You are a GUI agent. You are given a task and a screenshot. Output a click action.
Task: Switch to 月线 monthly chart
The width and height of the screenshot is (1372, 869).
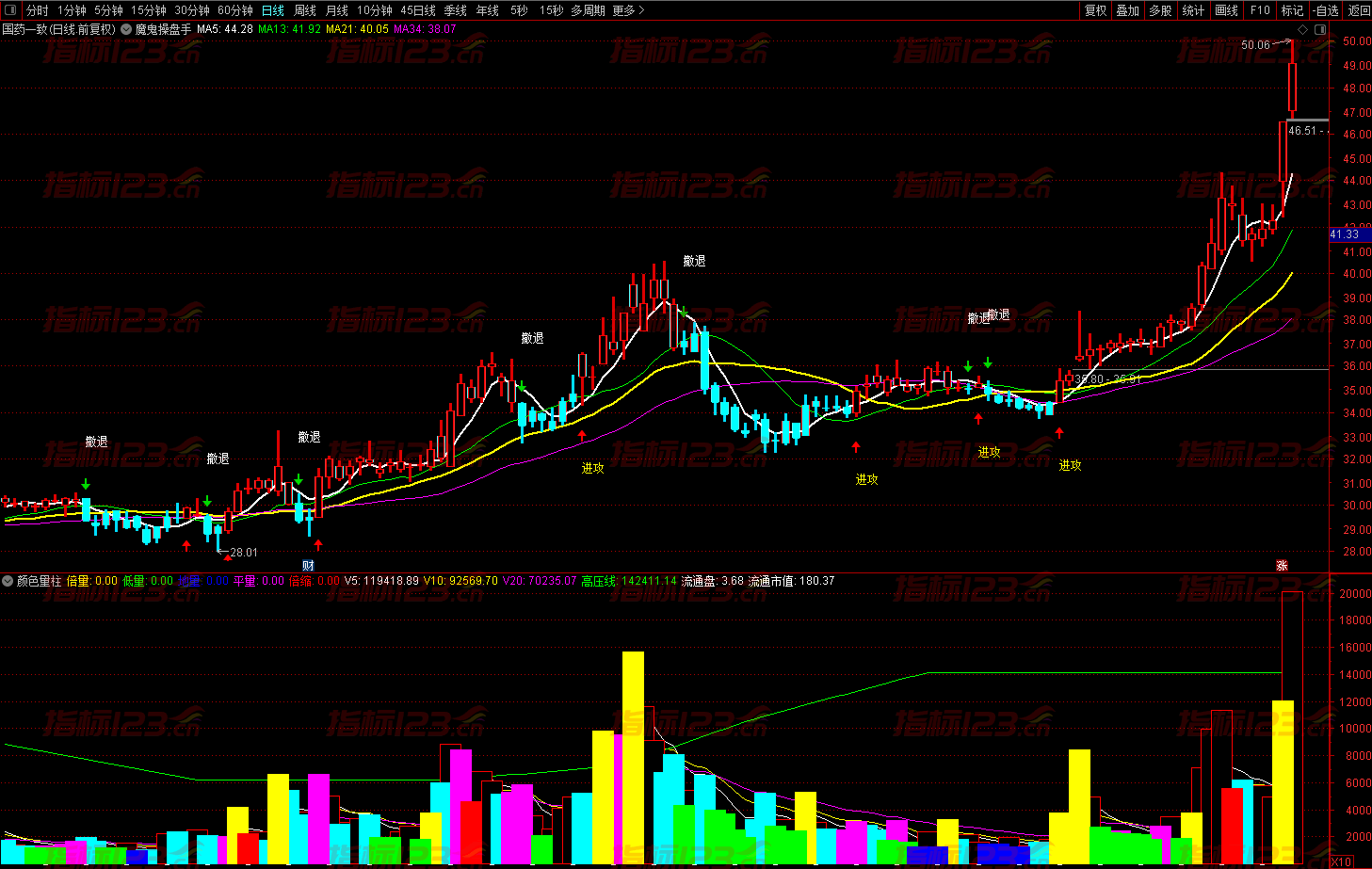tap(337, 10)
